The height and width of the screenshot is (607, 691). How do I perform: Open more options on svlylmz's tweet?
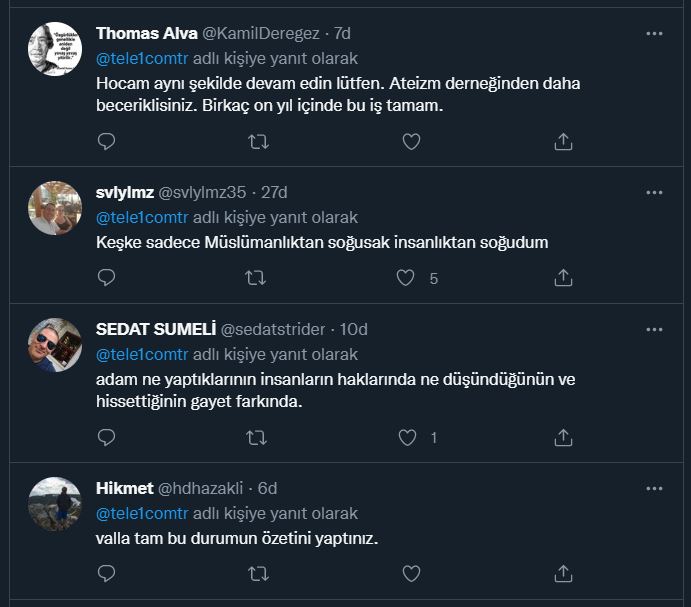coord(654,192)
